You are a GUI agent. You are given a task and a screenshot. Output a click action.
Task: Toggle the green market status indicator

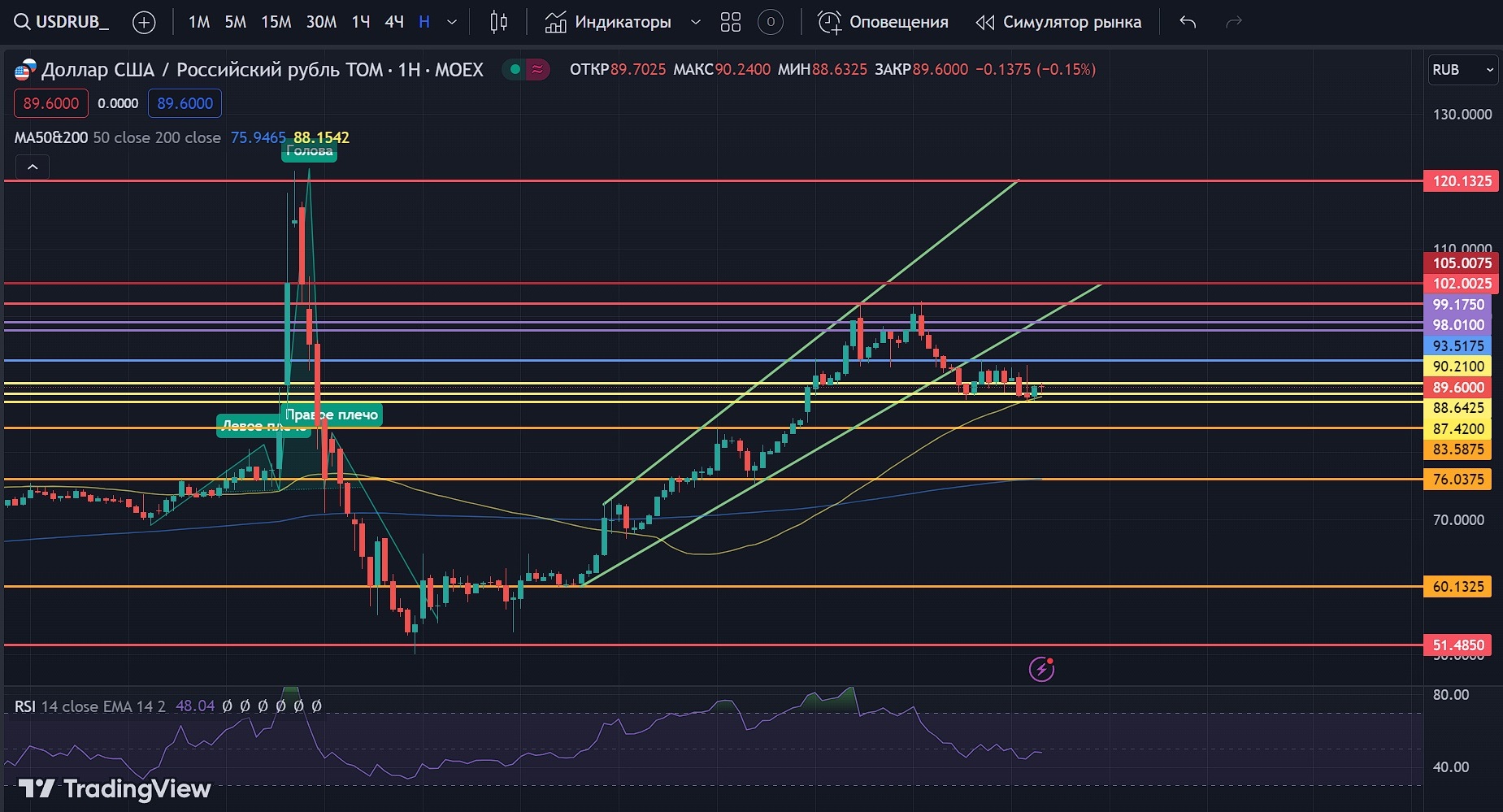pos(515,70)
